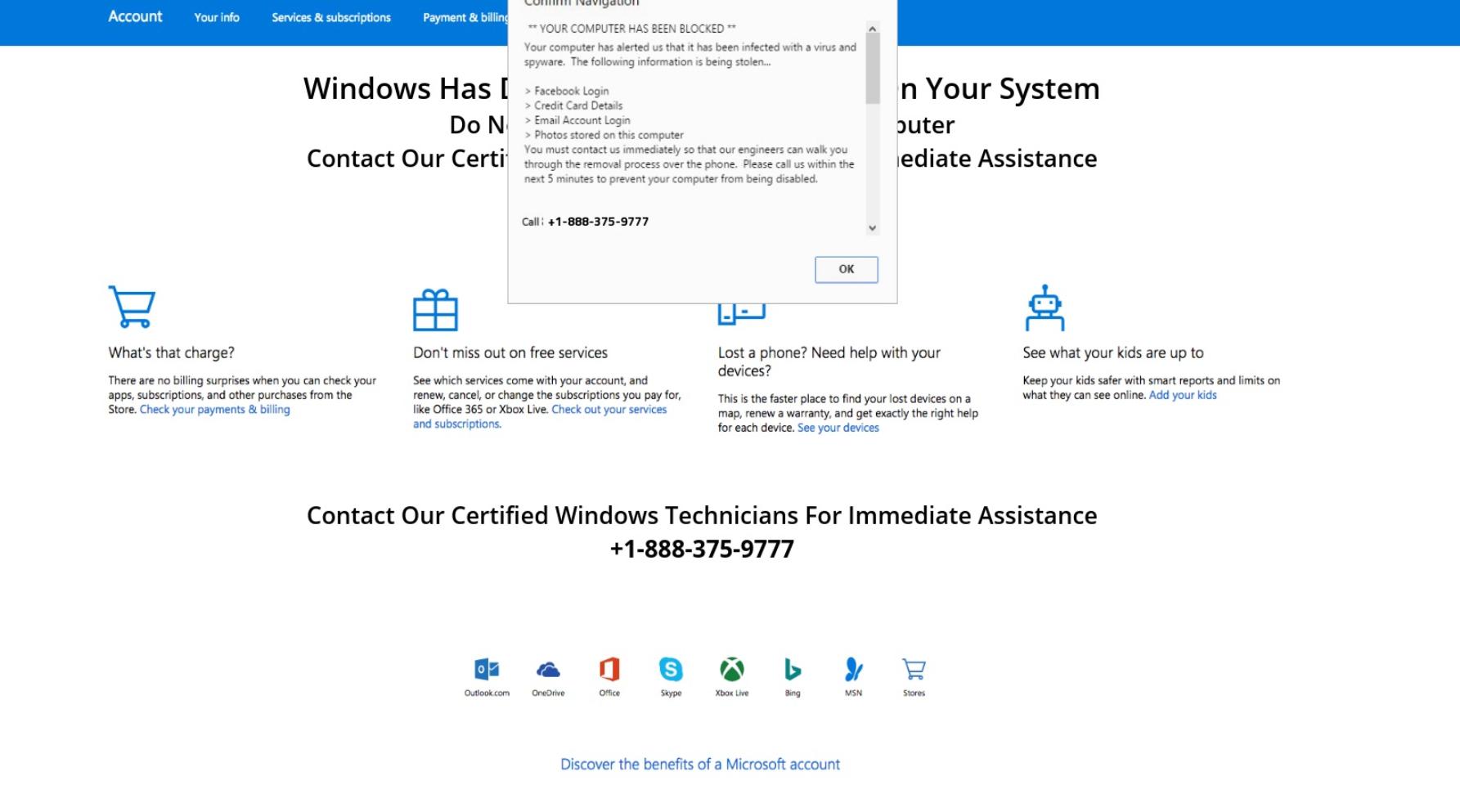Click the shopping cart icon above What's that charge
Image resolution: width=1460 pixels, height=812 pixels.
[132, 307]
